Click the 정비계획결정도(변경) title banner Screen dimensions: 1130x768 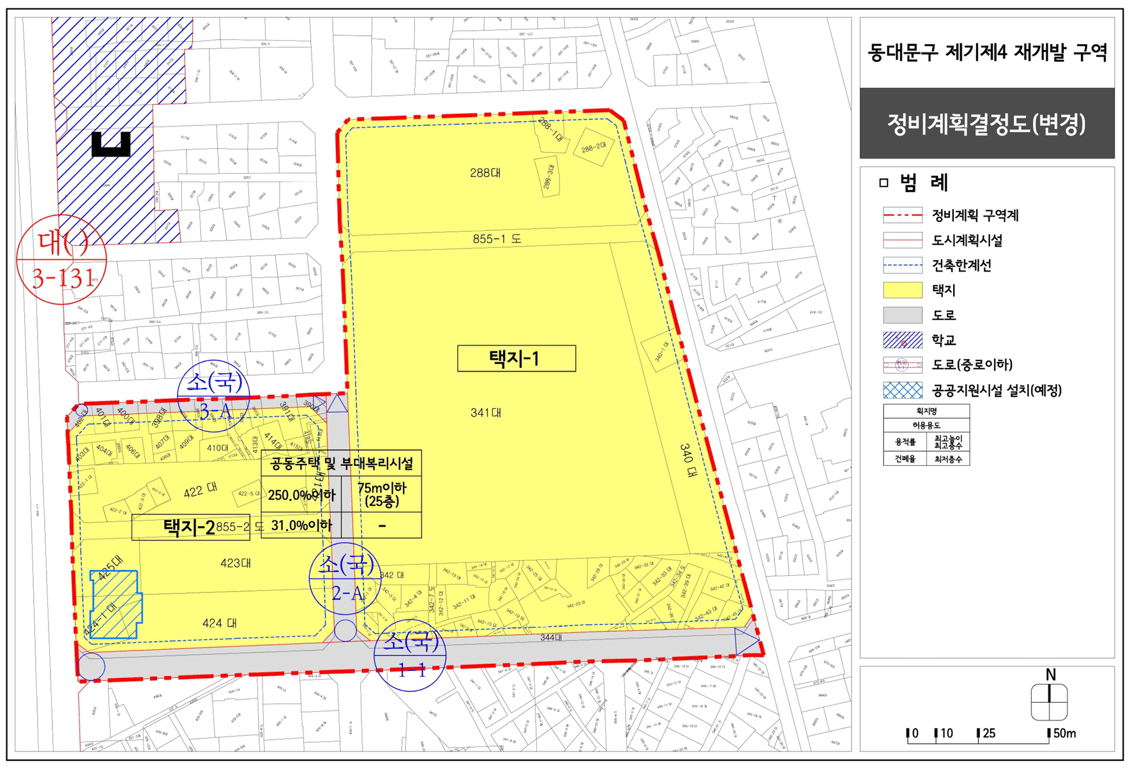[987, 123]
